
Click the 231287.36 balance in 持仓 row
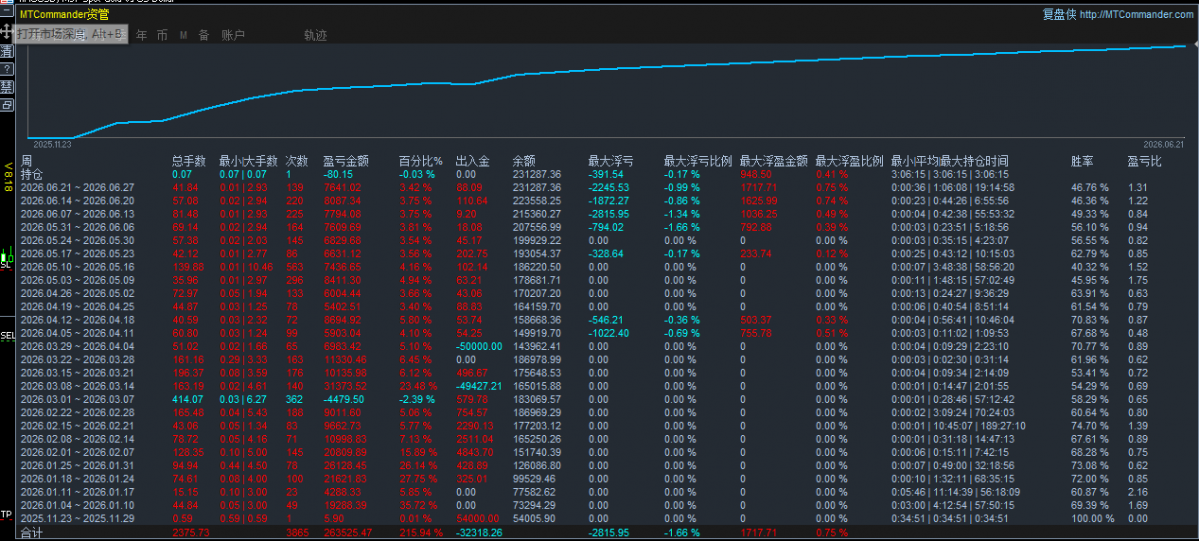(x=537, y=174)
